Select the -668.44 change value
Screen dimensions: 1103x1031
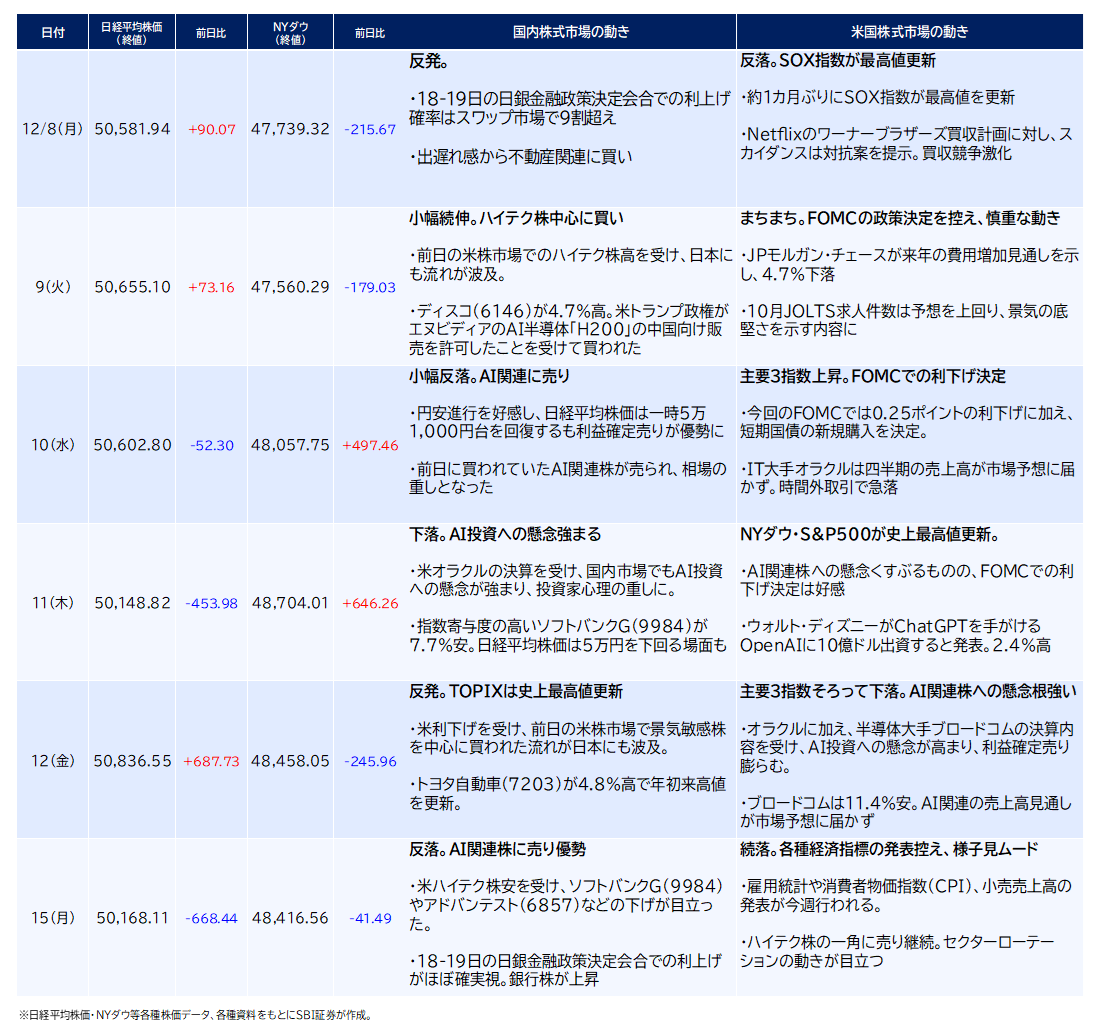[x=212, y=918]
